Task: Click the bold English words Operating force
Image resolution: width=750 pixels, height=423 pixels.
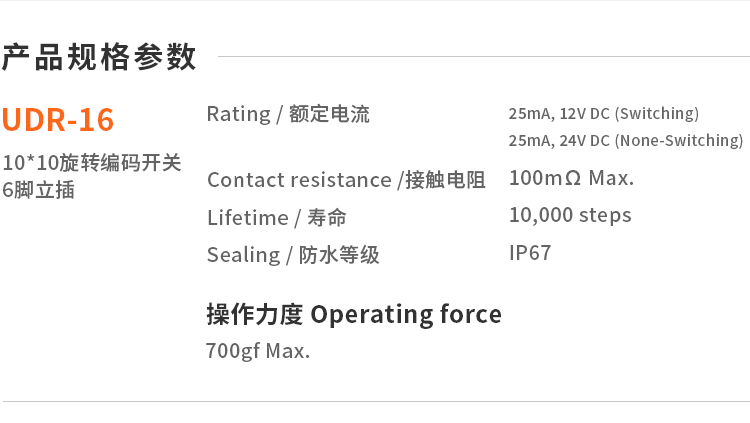Action: click(x=406, y=314)
